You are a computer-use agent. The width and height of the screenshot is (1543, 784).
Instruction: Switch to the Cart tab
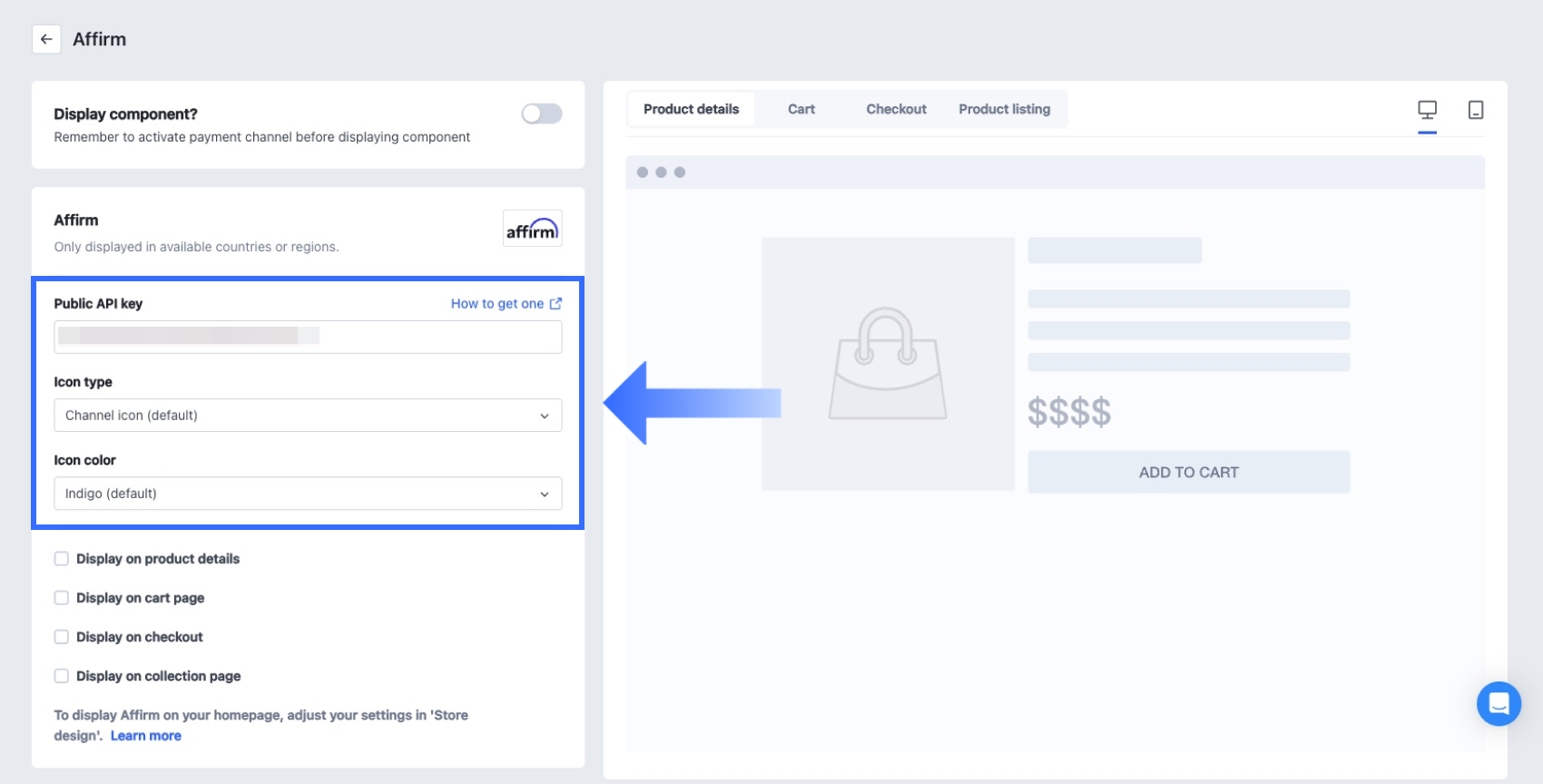pos(801,109)
